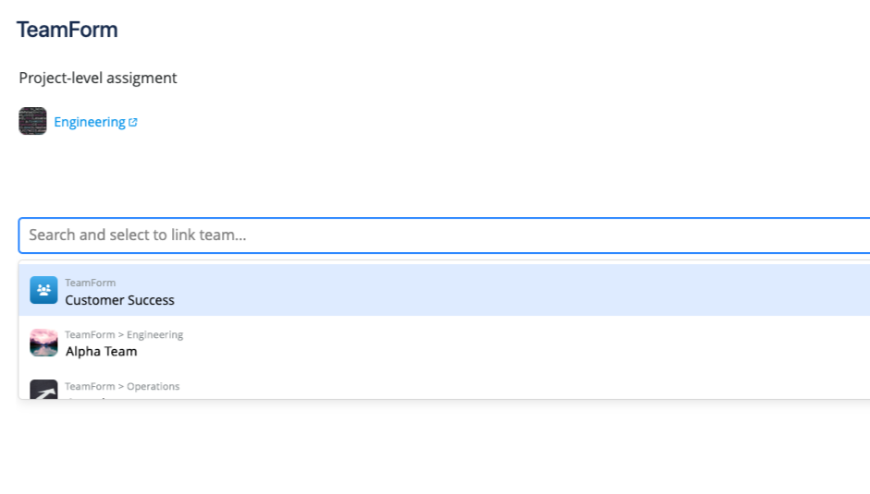Focus the search and select team field
Viewport: 870px width, 494px height.
tap(440, 235)
